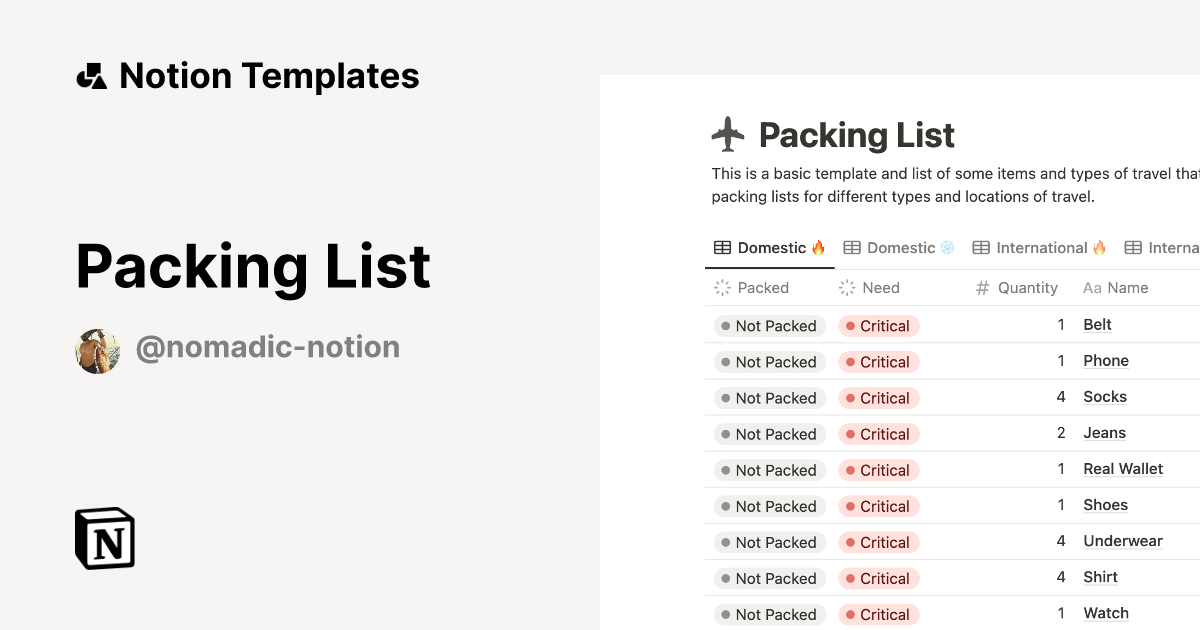Viewport: 1200px width, 630px height.
Task: Click the Notion cube logo icon
Action: pos(105,538)
